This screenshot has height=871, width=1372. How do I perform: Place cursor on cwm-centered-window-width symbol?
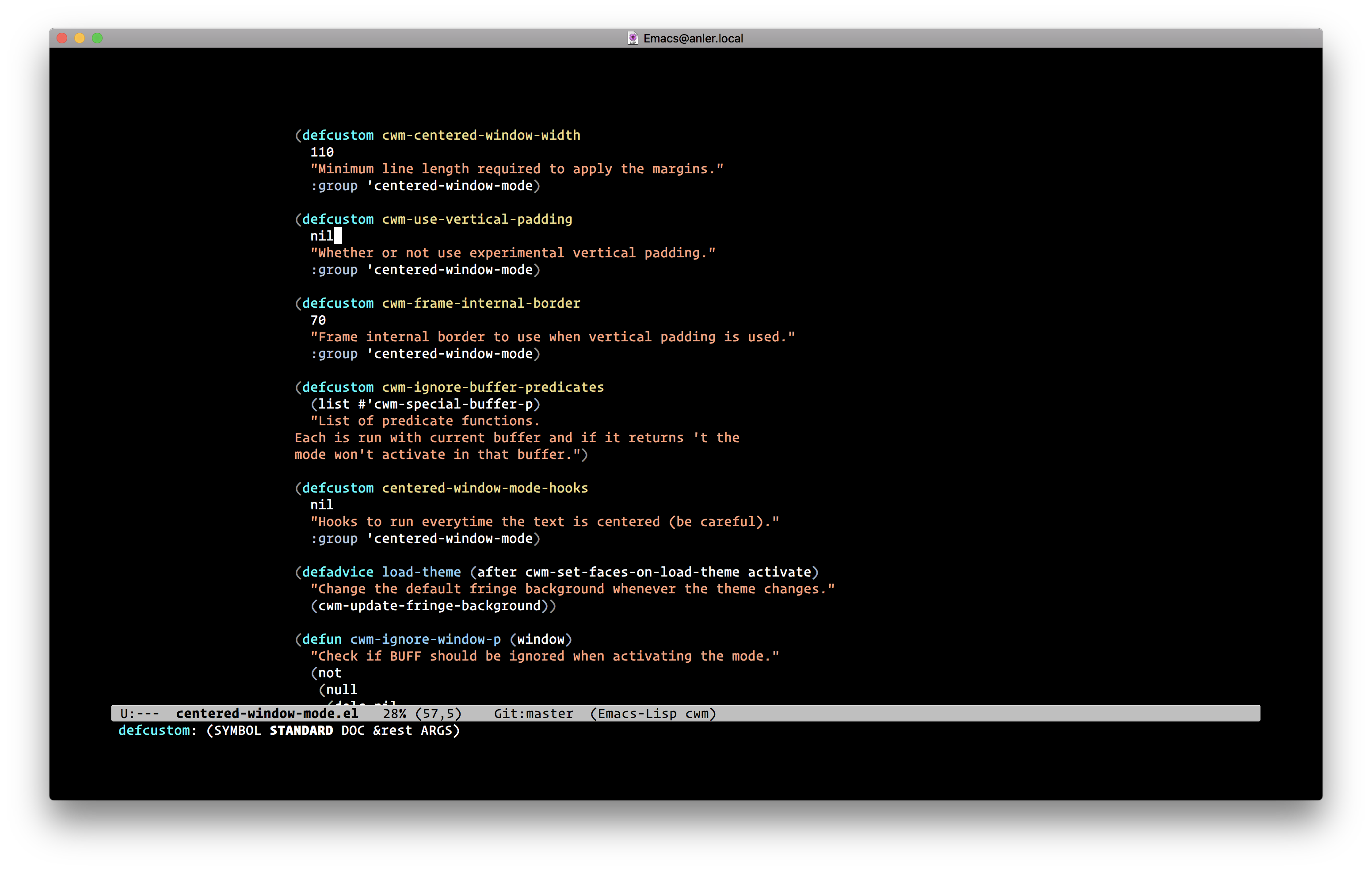coord(480,135)
